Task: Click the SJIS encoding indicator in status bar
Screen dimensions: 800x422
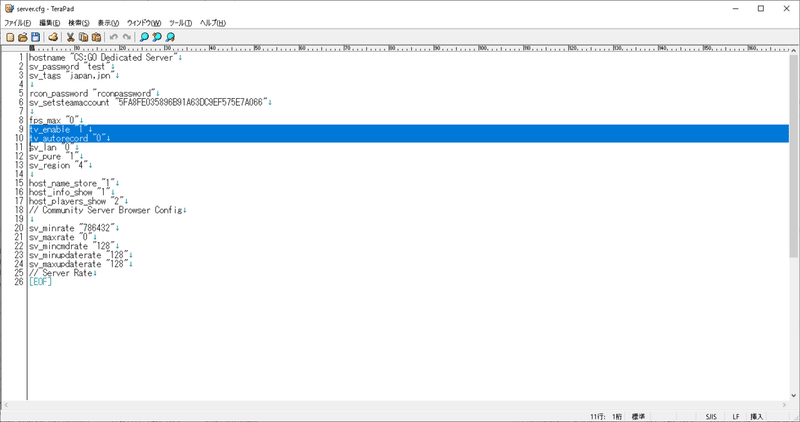Action: click(x=711, y=416)
